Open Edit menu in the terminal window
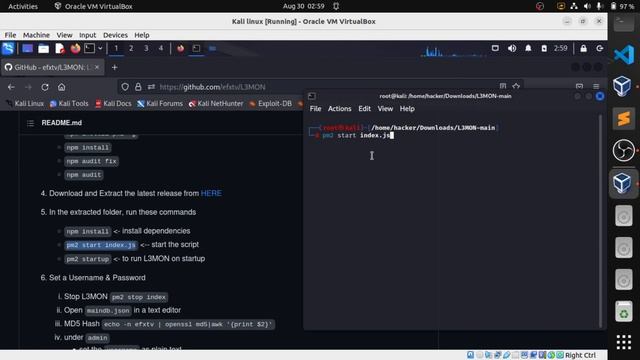Viewport: 640px width, 360px height. (x=364, y=109)
